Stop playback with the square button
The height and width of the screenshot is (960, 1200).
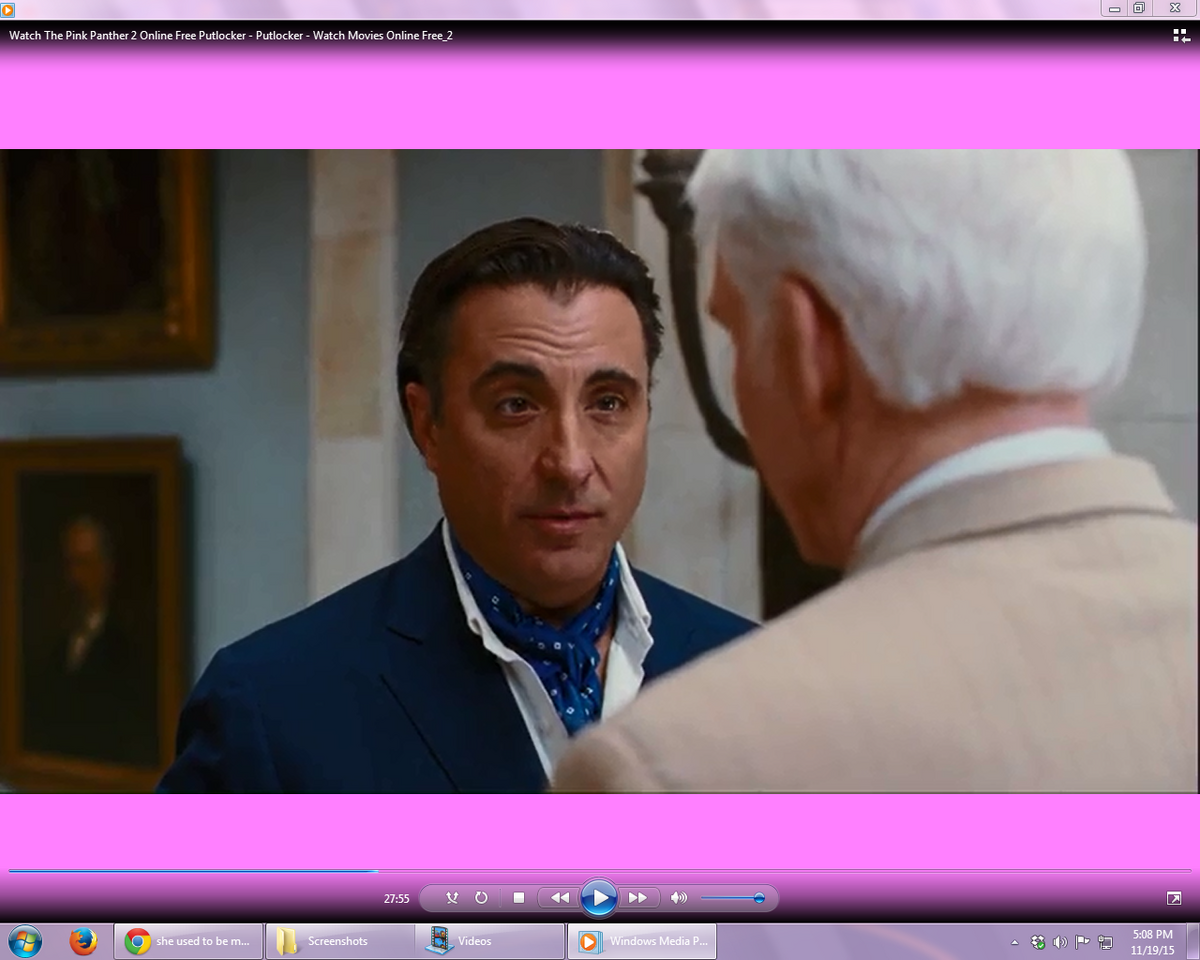[518, 898]
